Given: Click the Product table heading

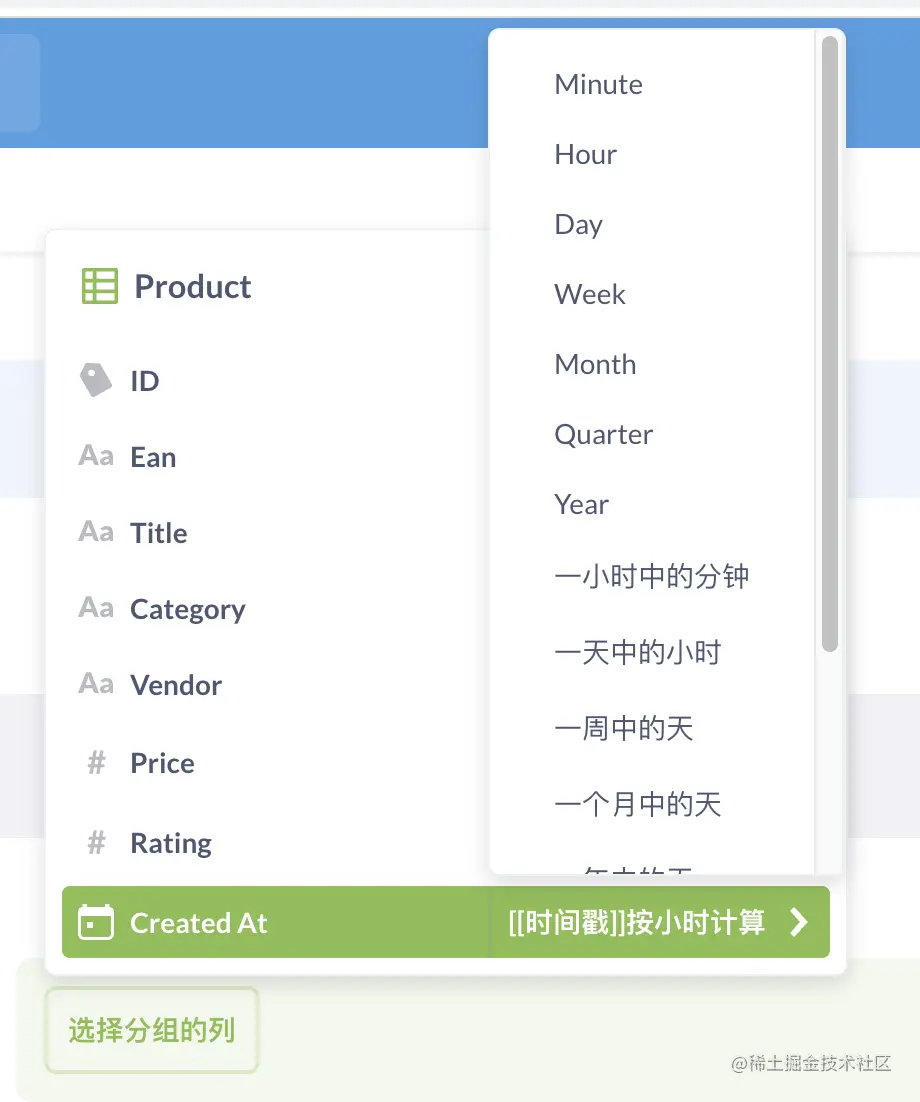Looking at the screenshot, I should 193,287.
